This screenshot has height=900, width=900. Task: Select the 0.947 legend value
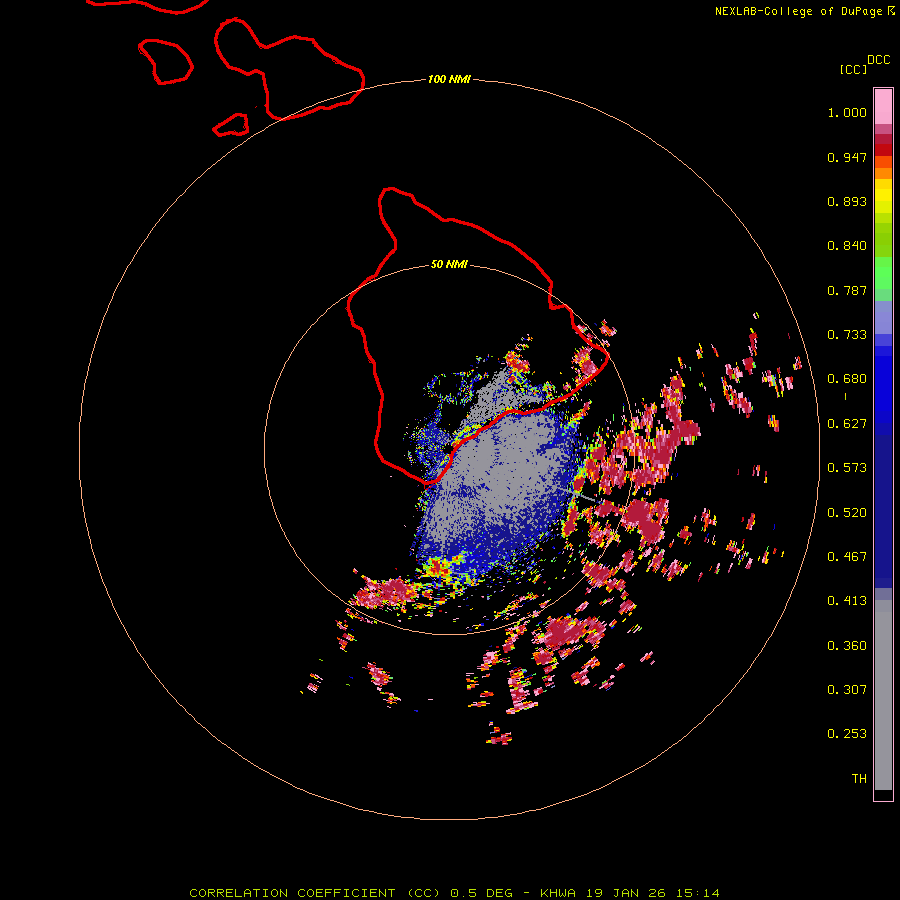pos(847,157)
